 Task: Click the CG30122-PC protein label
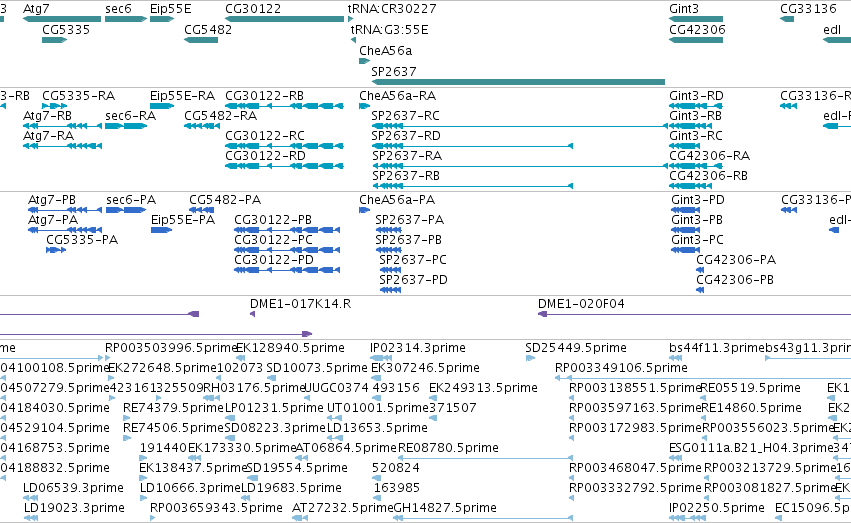coord(274,240)
